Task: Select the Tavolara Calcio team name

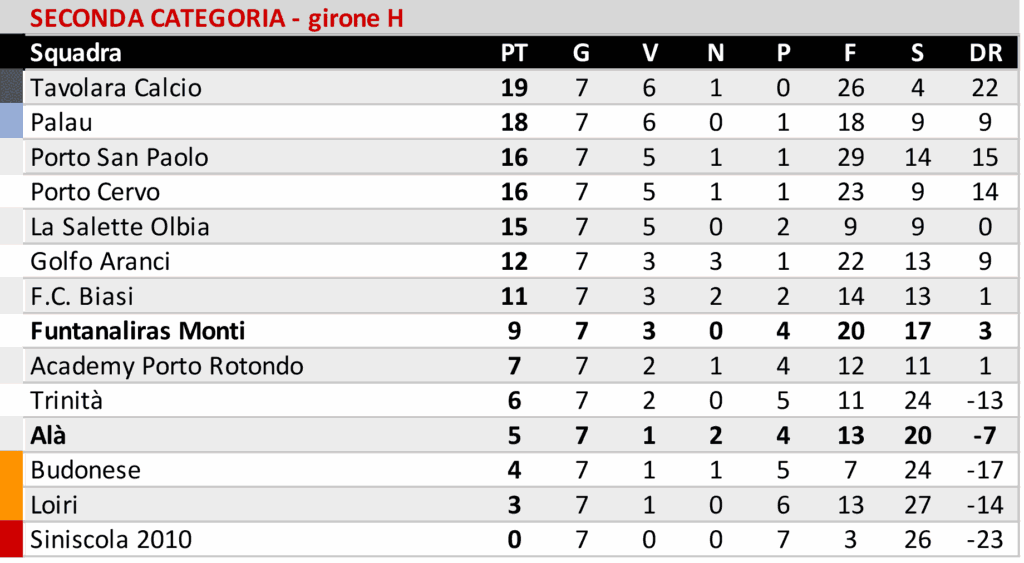Action: (116, 88)
